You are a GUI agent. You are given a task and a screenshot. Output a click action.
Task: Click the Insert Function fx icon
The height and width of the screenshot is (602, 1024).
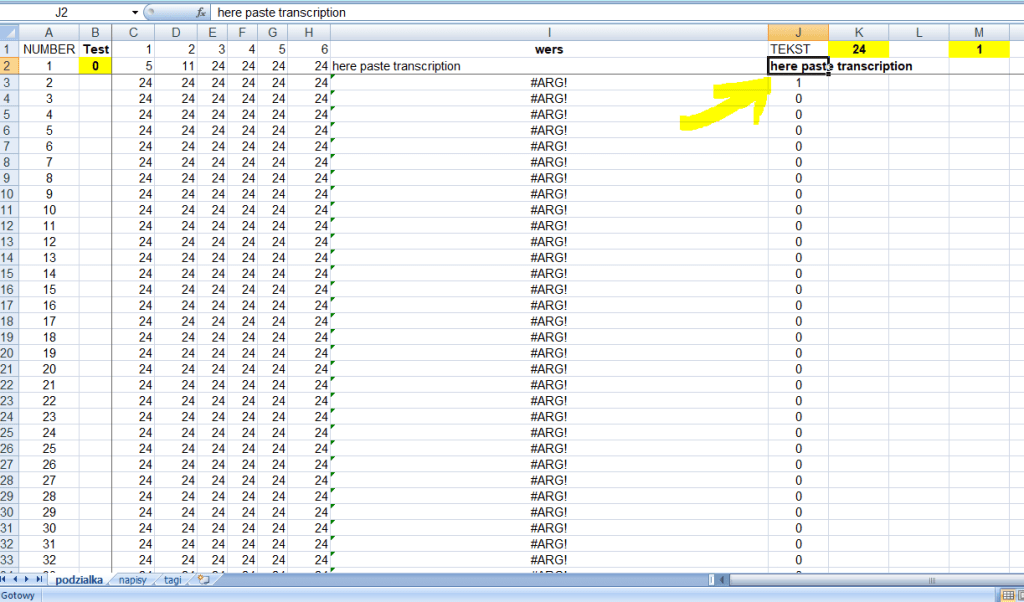click(x=201, y=13)
